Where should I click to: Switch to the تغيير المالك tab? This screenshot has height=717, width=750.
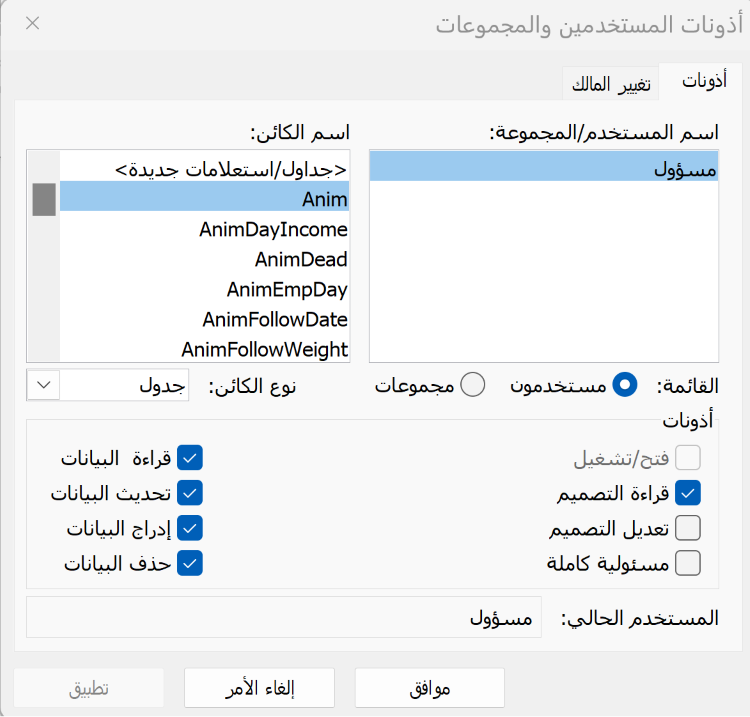pos(611,84)
